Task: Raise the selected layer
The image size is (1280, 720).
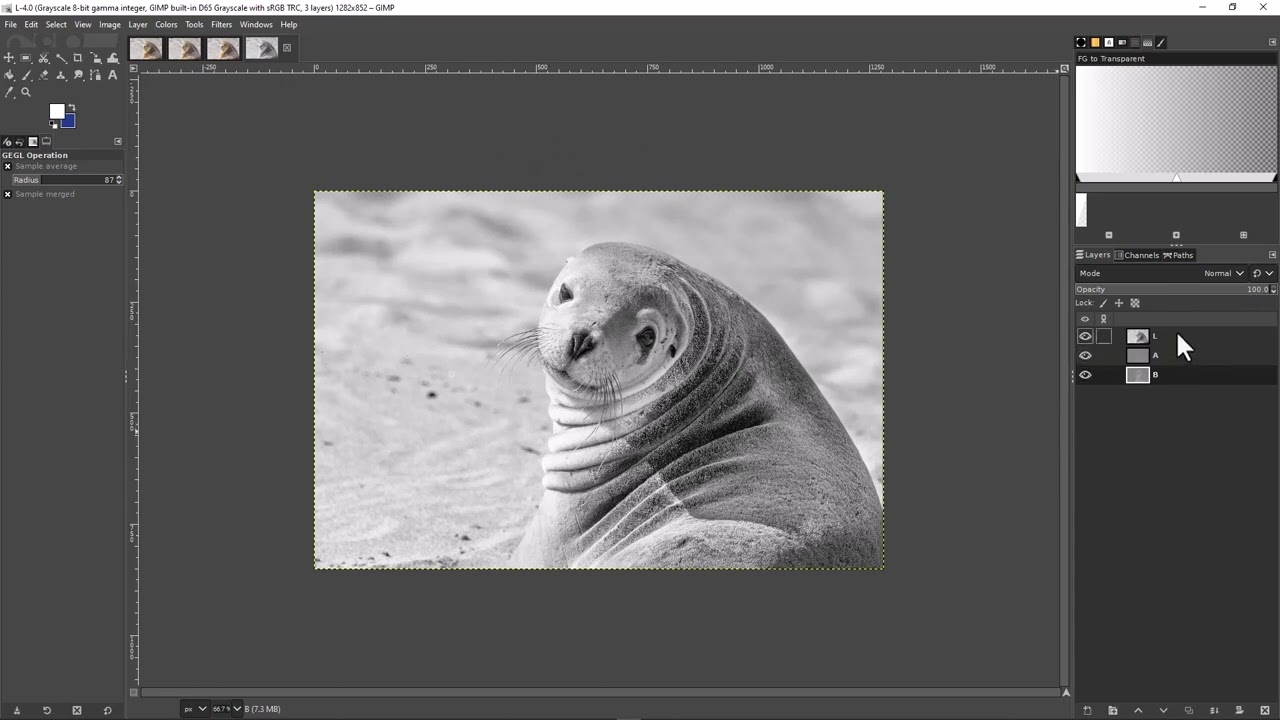Action: click(x=1138, y=711)
